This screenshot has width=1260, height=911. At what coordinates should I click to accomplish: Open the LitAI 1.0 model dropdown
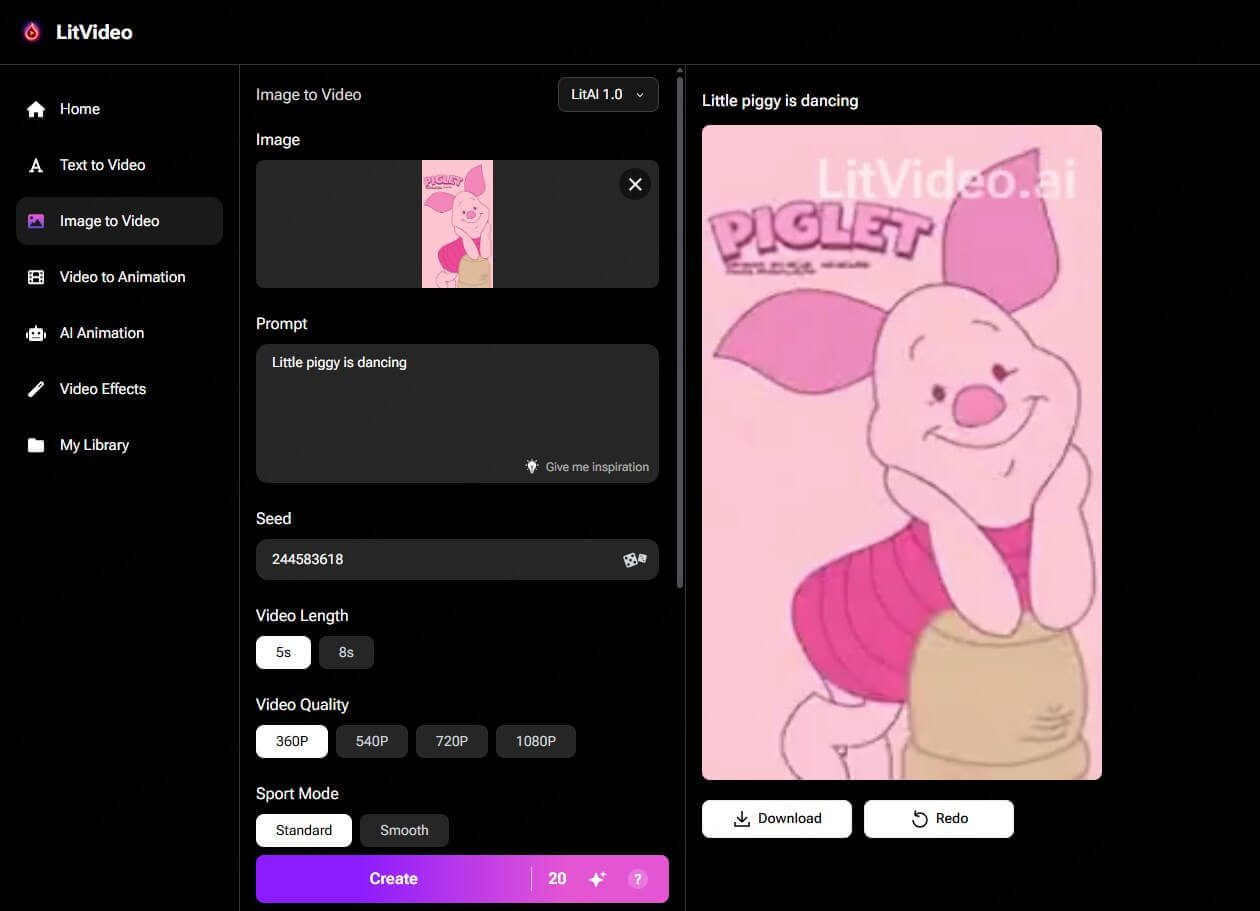pyautogui.click(x=608, y=94)
